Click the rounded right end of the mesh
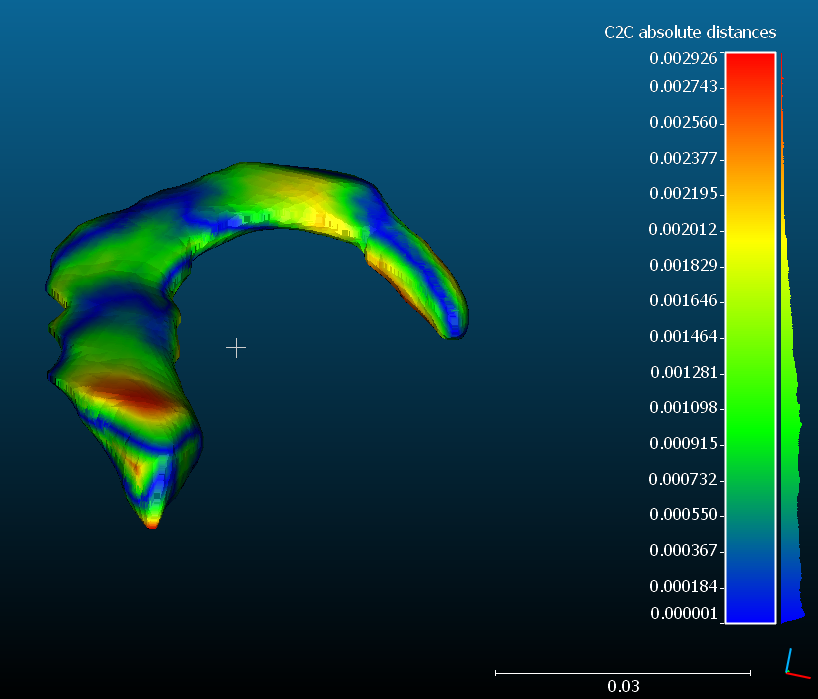This screenshot has width=818, height=699. pyautogui.click(x=456, y=318)
